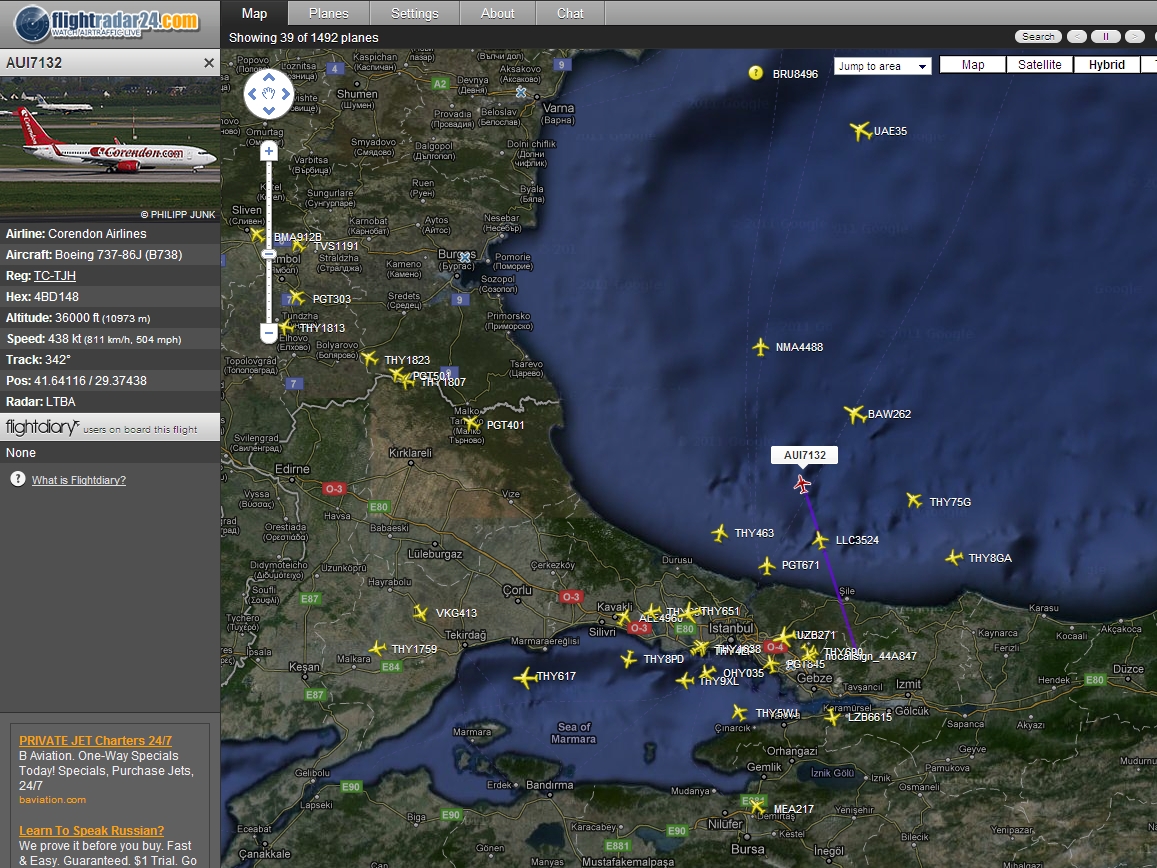Select the Hybrid map view
The width and height of the screenshot is (1157, 868).
[1107, 65]
